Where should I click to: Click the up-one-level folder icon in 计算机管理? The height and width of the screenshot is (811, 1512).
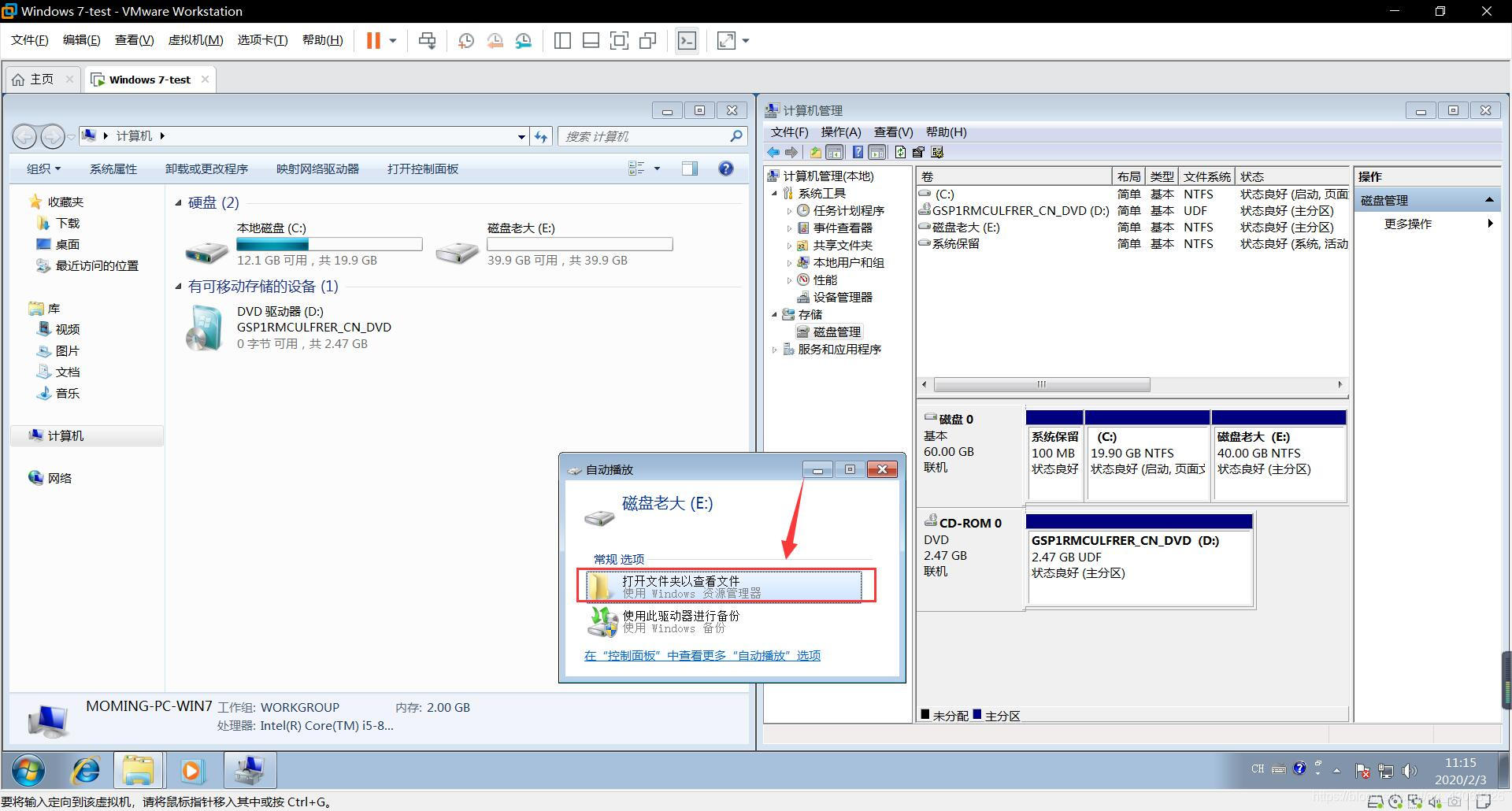[816, 152]
